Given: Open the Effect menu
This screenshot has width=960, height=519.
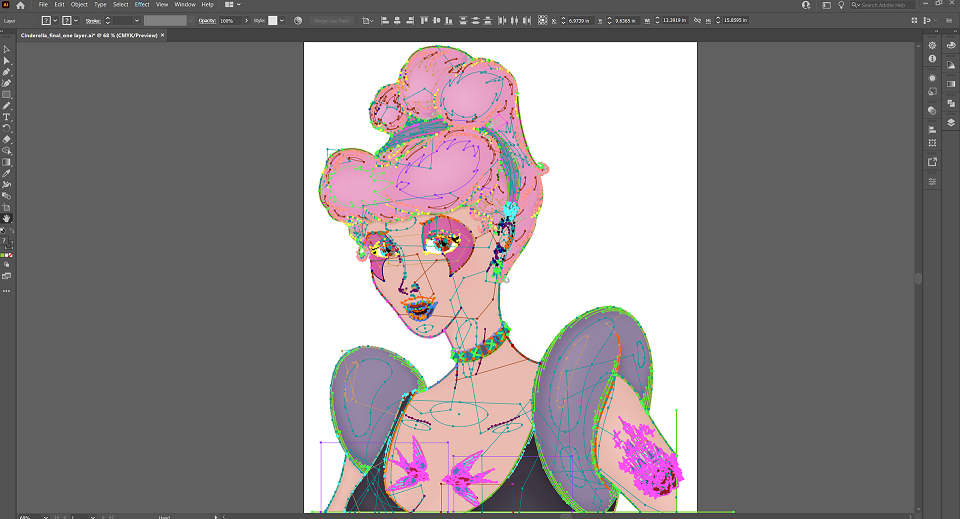Looking at the screenshot, I should [x=142, y=4].
